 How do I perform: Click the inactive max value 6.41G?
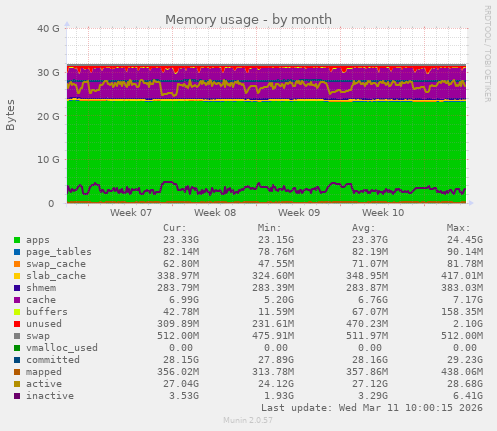coord(468,396)
